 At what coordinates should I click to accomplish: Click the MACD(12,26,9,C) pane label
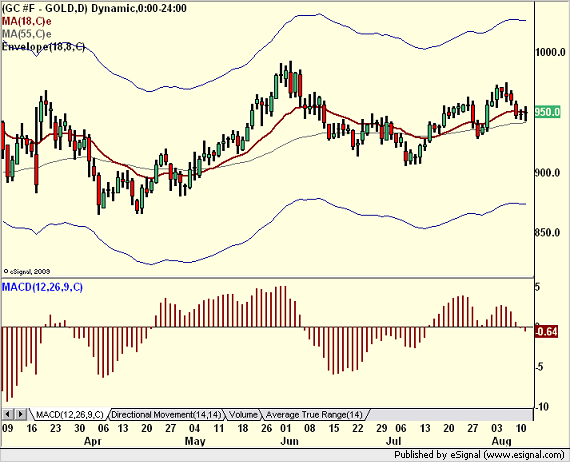click(x=42, y=287)
